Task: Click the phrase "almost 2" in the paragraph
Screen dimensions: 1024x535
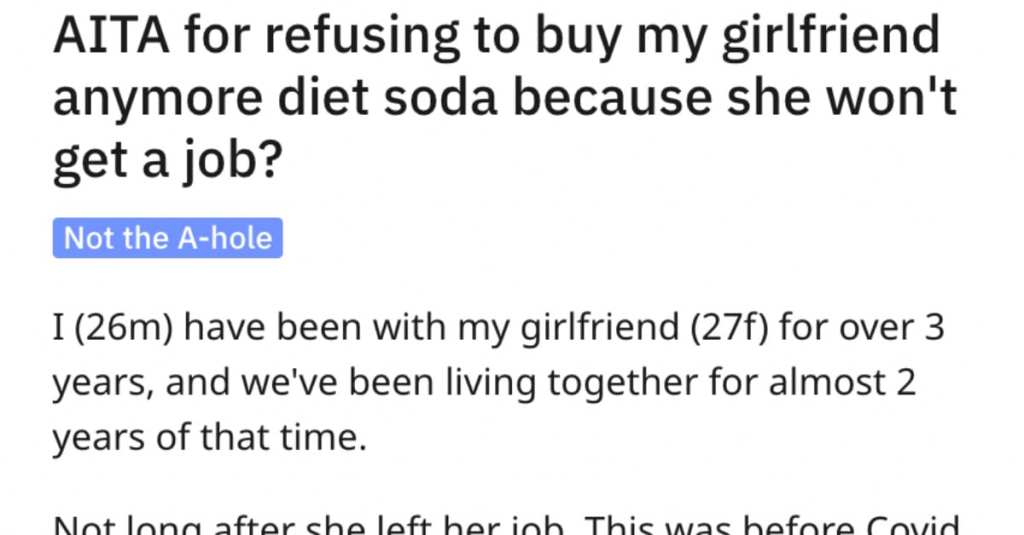Action: (842, 383)
